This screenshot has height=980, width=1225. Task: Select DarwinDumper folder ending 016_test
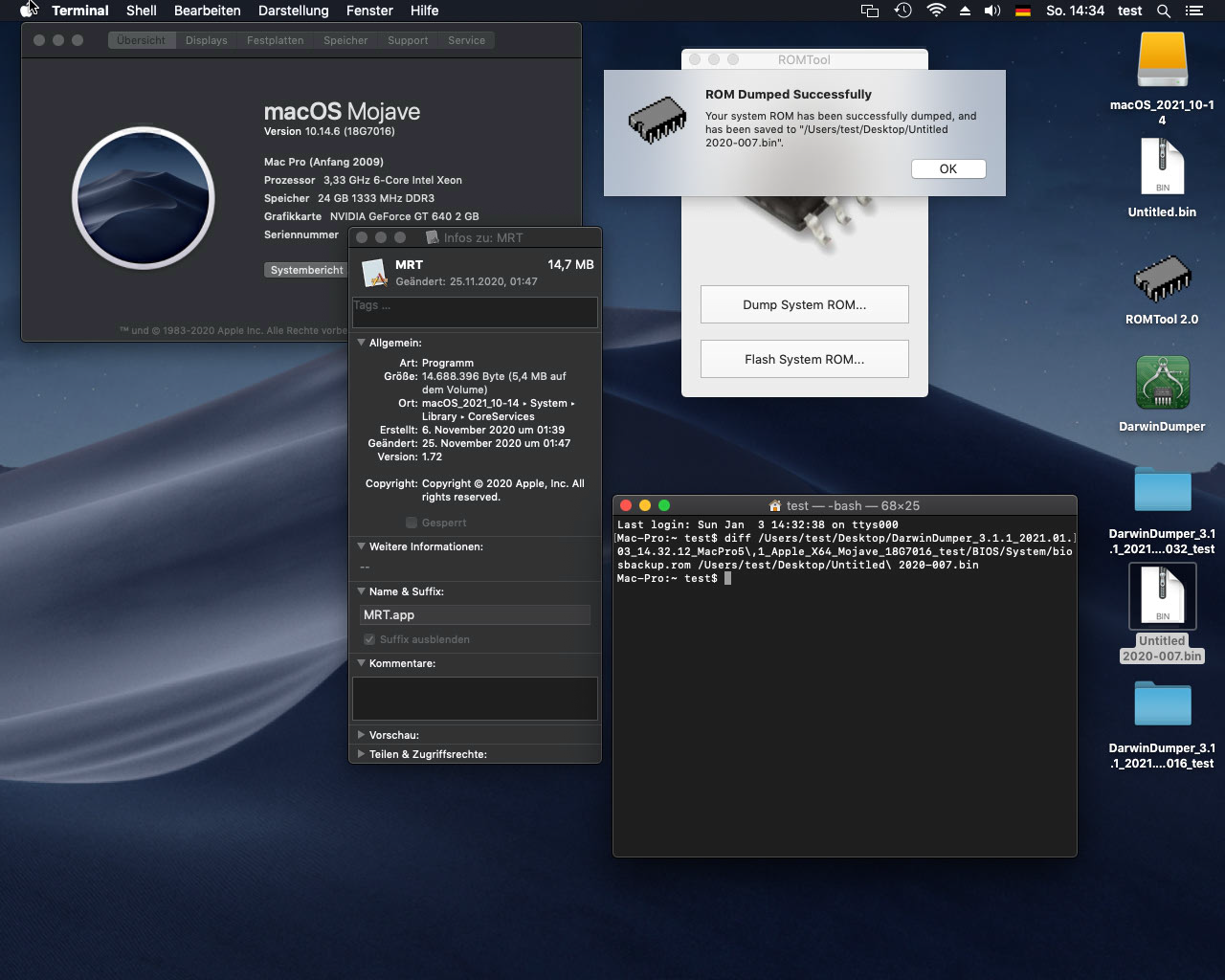coord(1162,703)
